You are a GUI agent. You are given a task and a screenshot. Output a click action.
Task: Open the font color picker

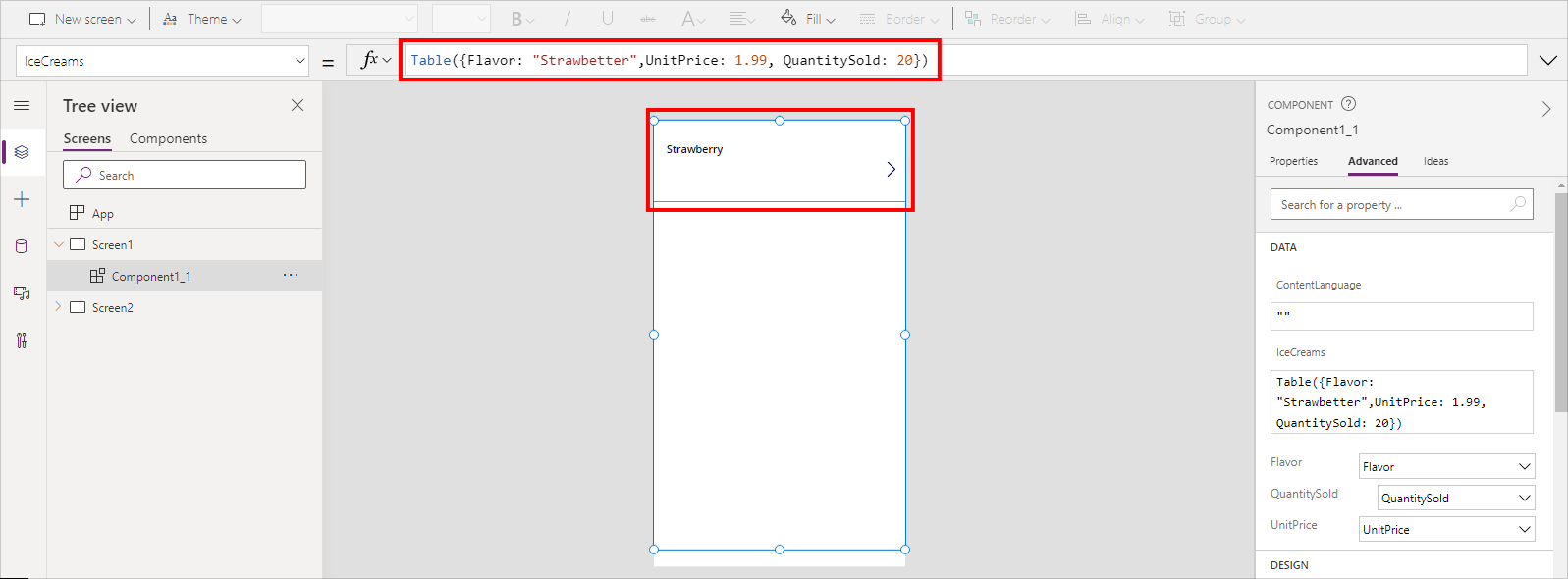click(x=693, y=19)
